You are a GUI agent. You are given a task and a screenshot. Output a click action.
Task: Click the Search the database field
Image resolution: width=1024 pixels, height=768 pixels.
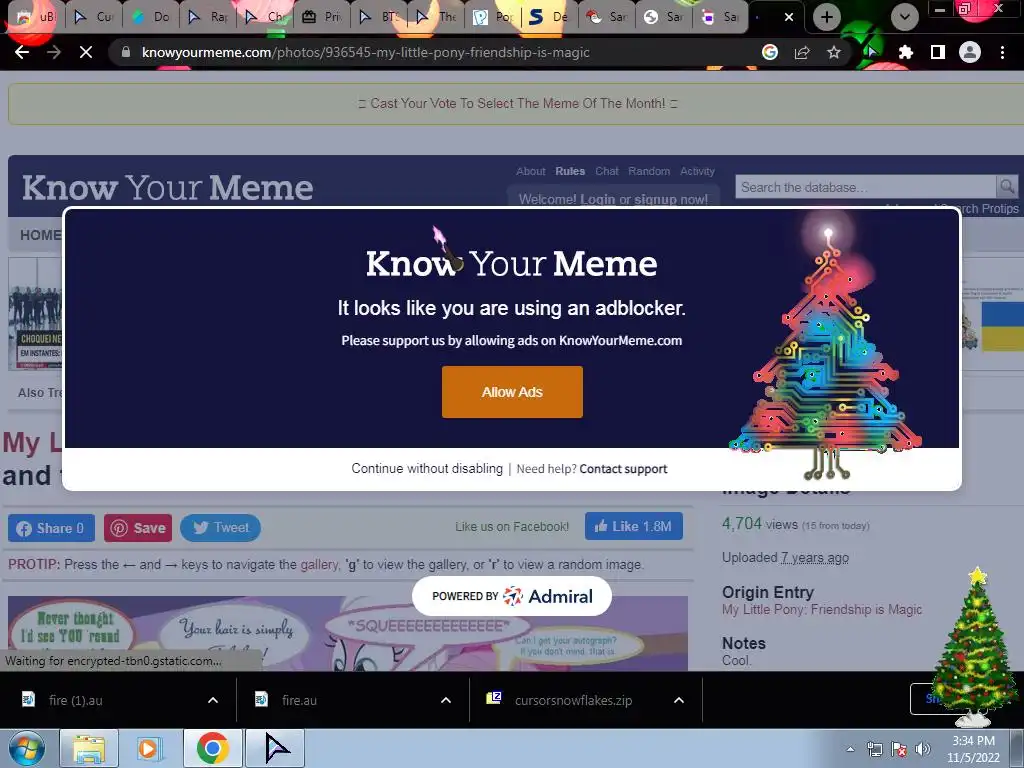(x=865, y=187)
